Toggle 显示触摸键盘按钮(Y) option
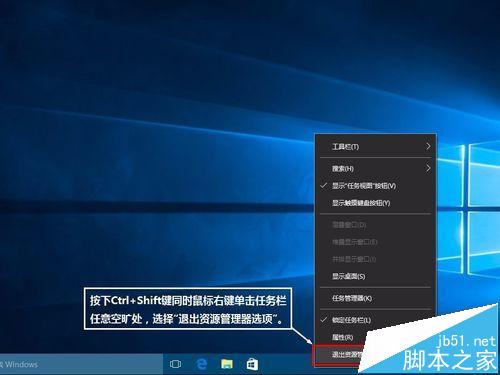This screenshot has width=500, height=375. click(x=375, y=203)
